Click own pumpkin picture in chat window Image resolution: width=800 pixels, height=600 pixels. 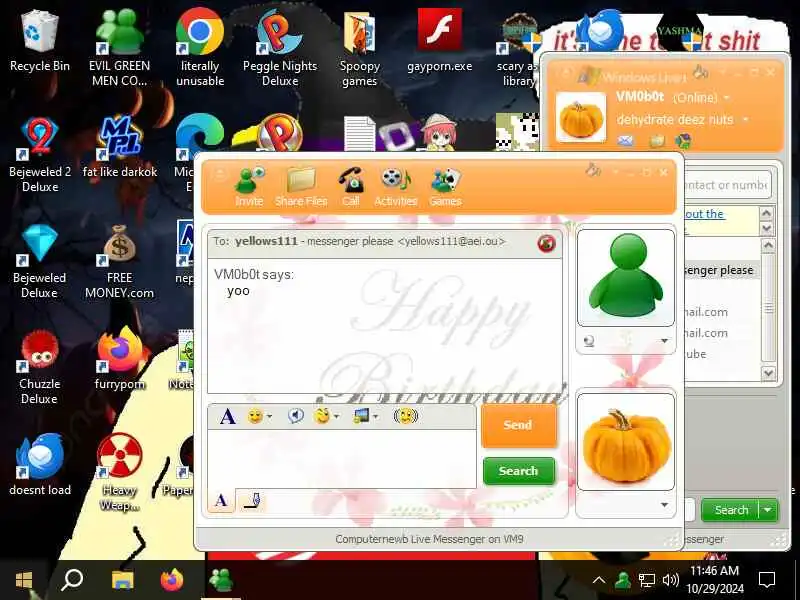tap(626, 442)
